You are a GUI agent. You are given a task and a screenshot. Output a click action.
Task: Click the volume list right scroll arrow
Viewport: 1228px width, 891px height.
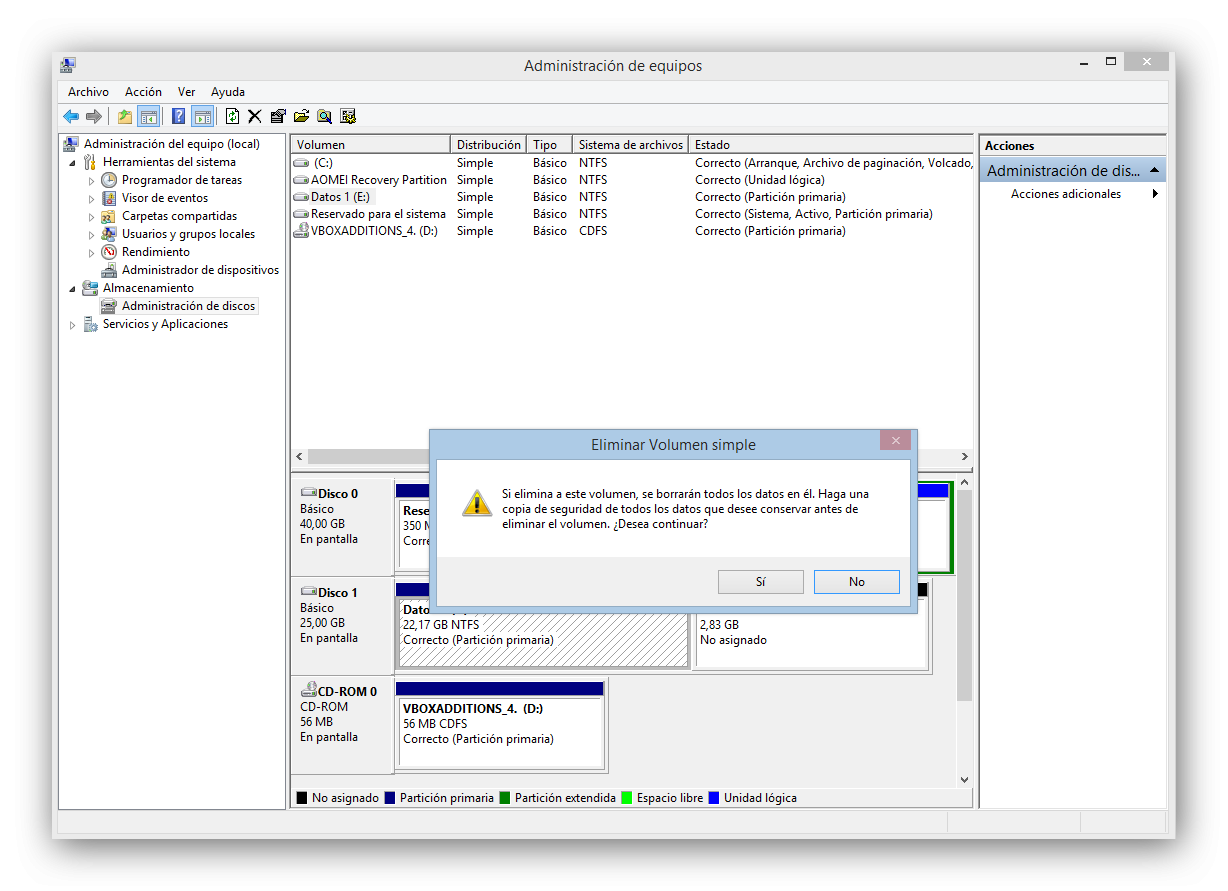pos(964,457)
